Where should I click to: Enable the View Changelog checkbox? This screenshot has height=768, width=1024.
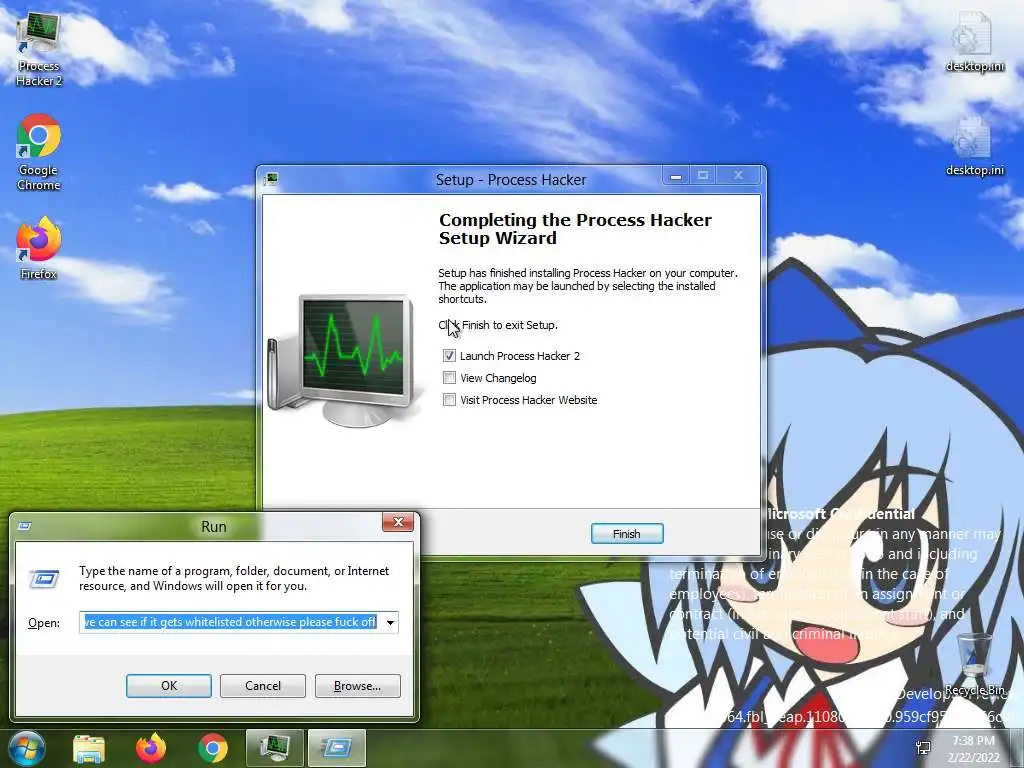(x=449, y=378)
